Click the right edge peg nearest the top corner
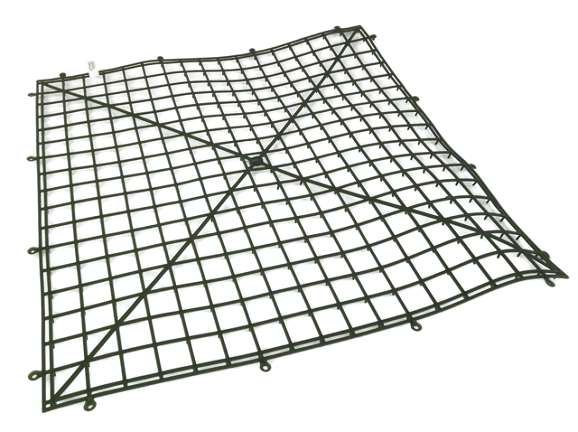Image resolution: width=578 pixels, height=432 pixels. [x=415, y=99]
